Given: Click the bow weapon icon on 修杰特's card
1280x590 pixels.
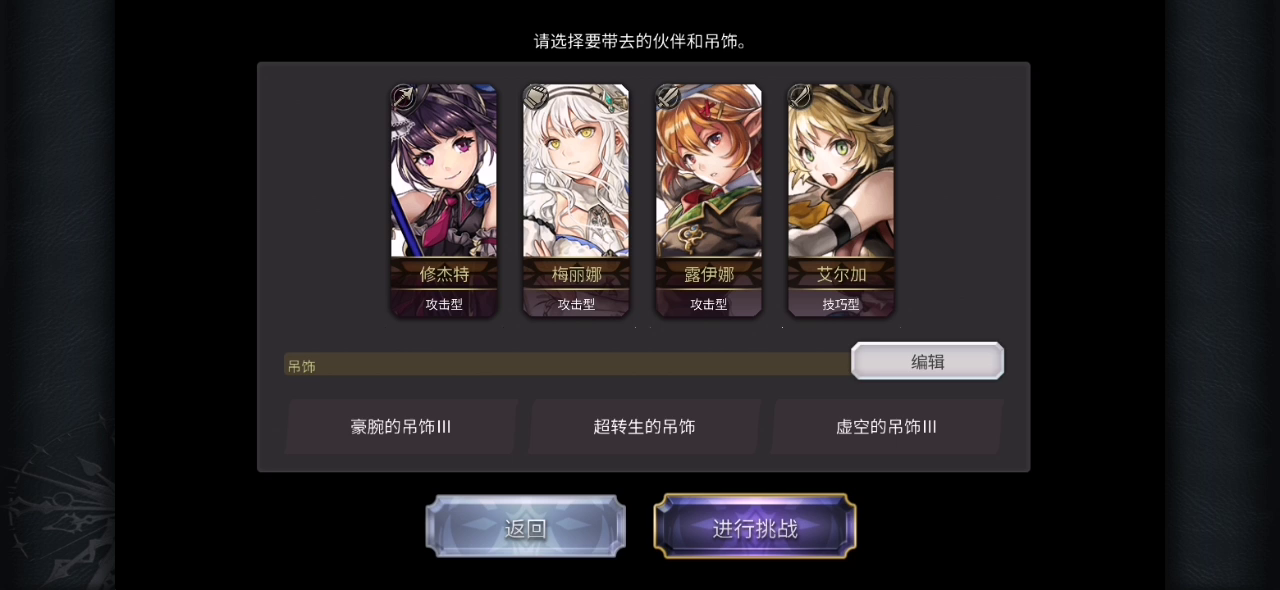Looking at the screenshot, I should coord(404,97).
